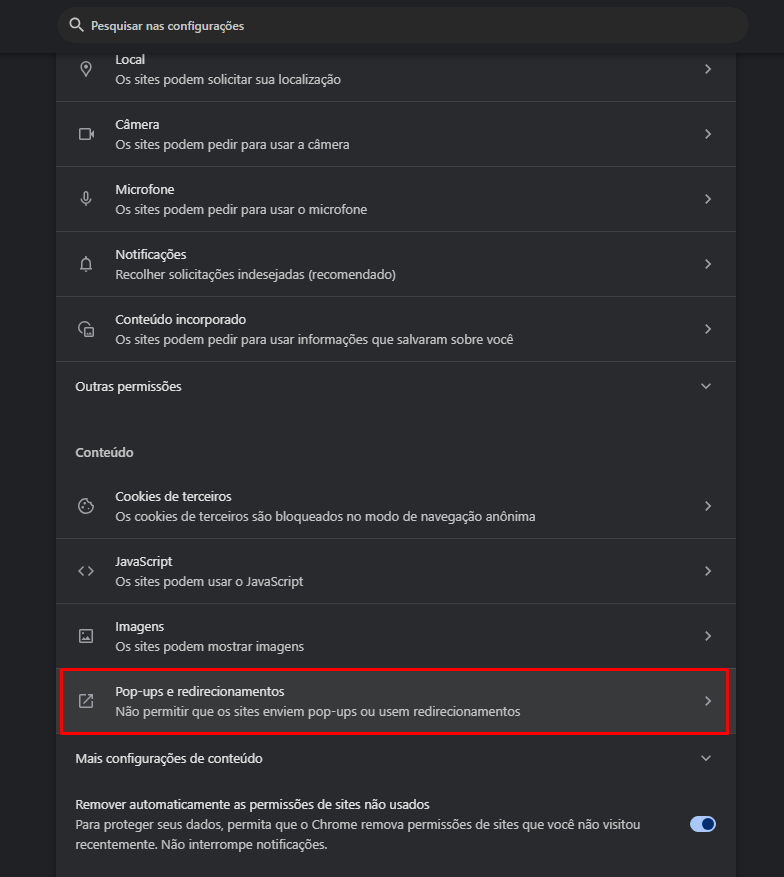784x877 pixels.
Task: Click the JavaScript code brackets icon
Action: click(86, 571)
